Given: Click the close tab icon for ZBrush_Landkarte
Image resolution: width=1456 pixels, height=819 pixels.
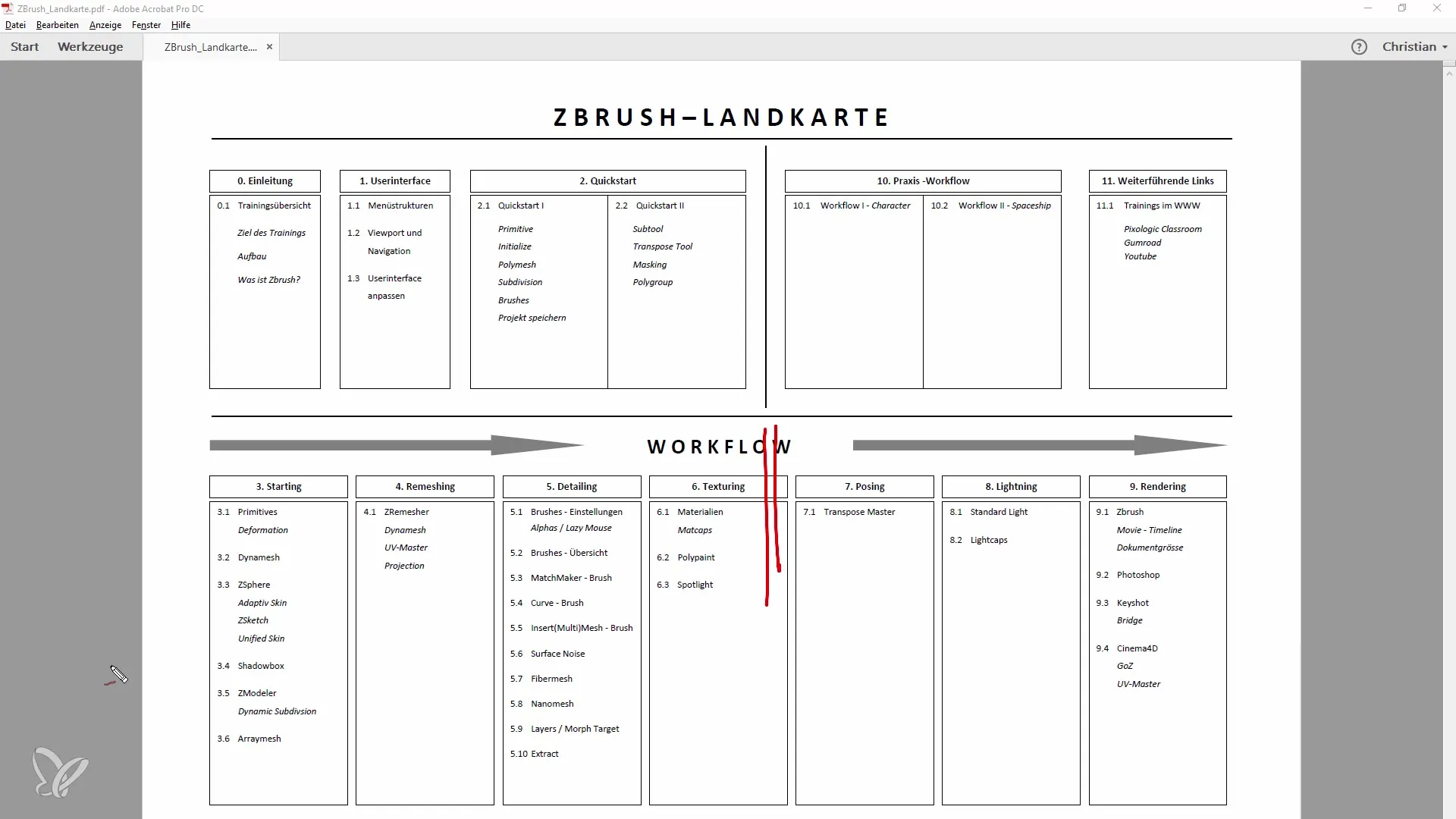Looking at the screenshot, I should click(269, 47).
